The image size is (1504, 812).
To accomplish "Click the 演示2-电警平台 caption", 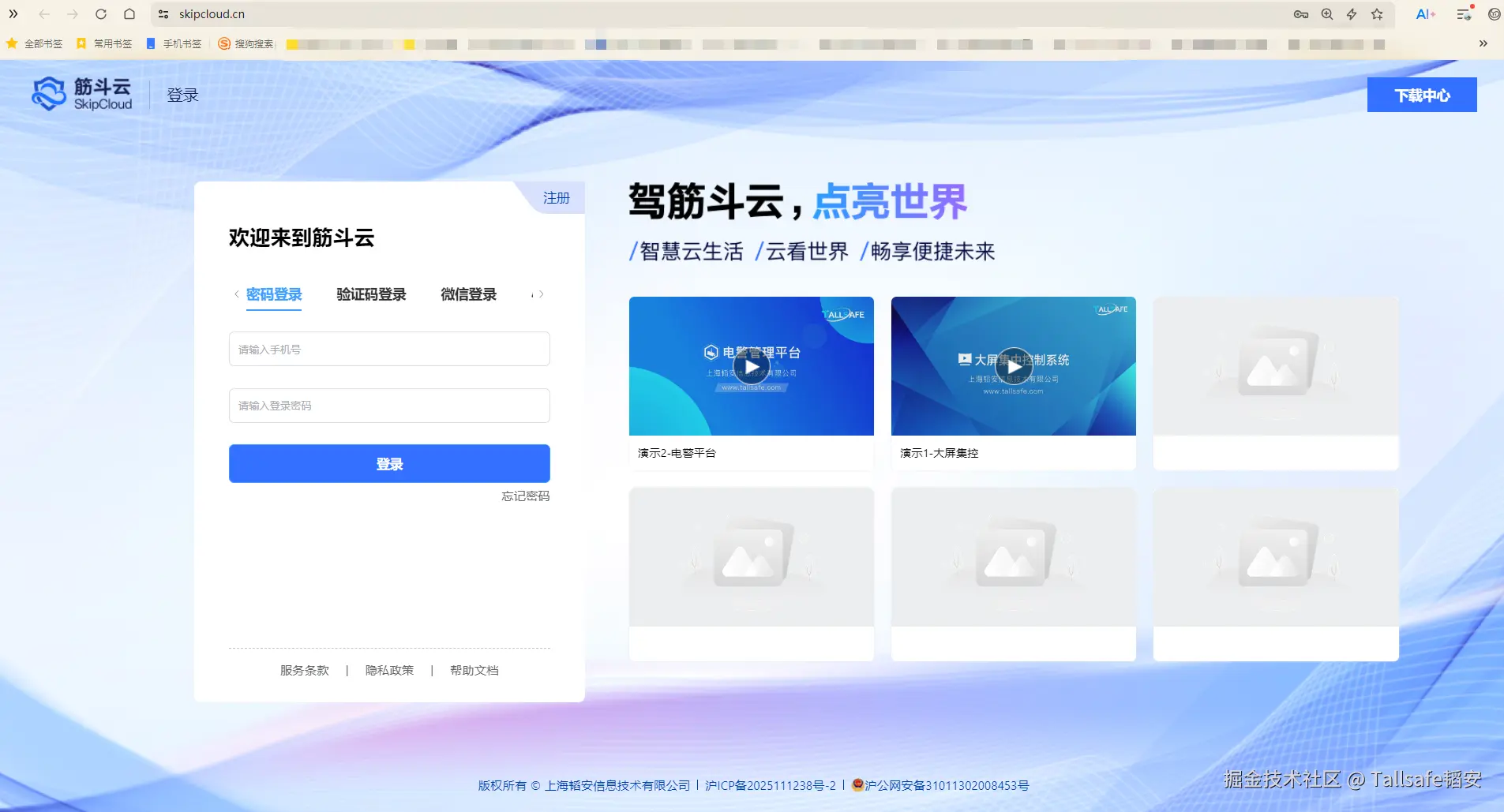I will coord(677,453).
